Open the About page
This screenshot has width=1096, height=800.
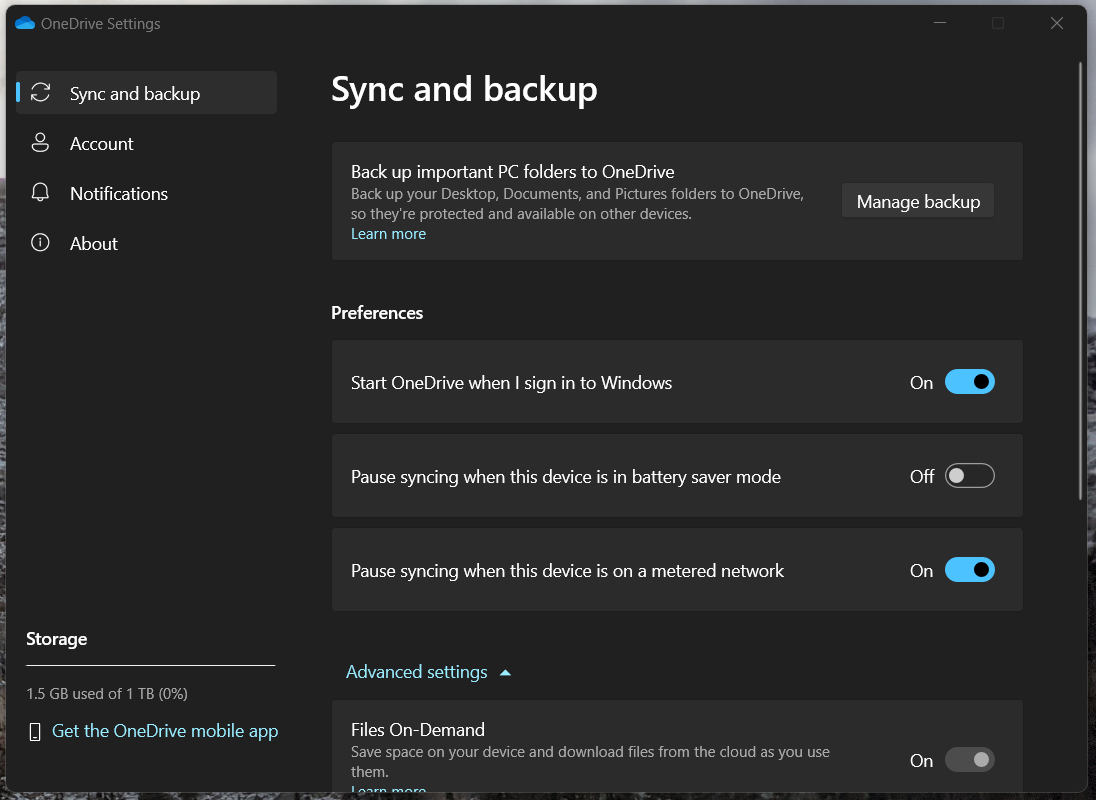(147, 243)
